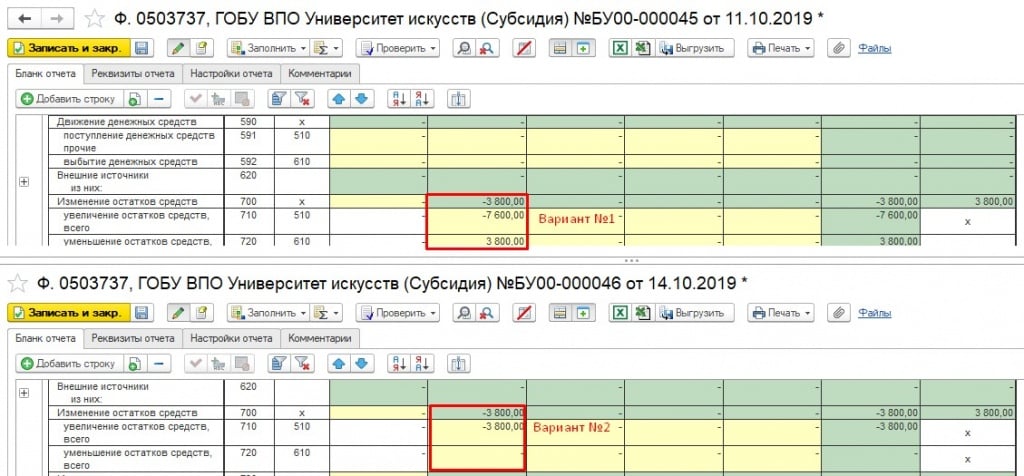Click the copy row icon in report 000045
Image resolution: width=1024 pixels, height=476 pixels.
(135, 99)
